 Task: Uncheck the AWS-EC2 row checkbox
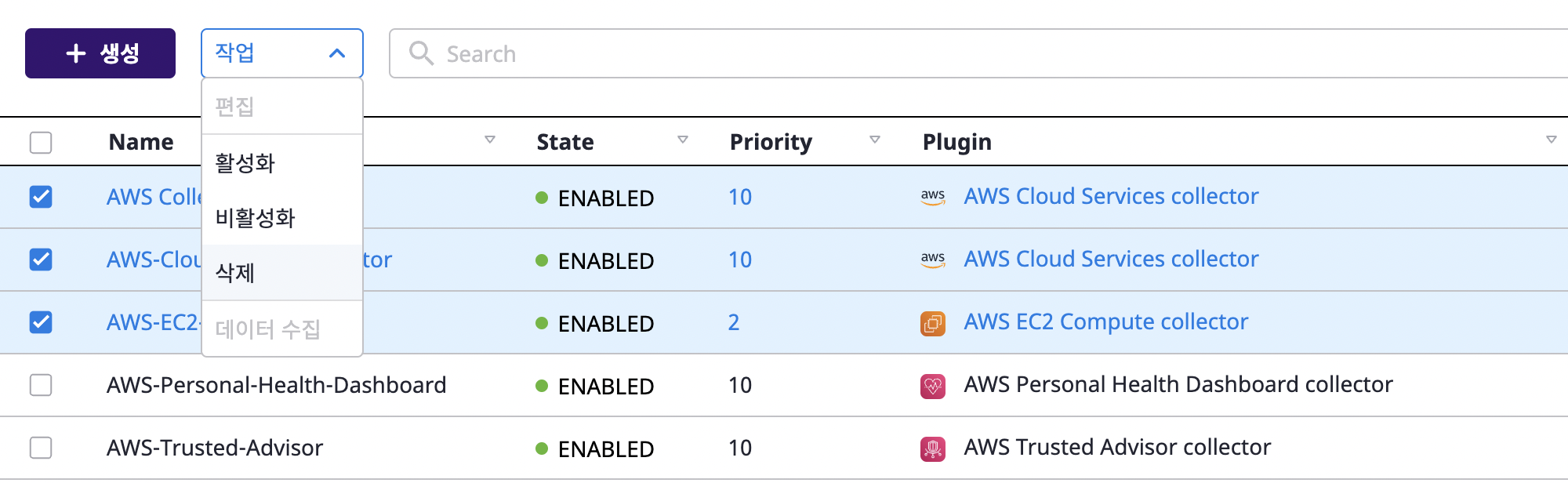coord(41,322)
